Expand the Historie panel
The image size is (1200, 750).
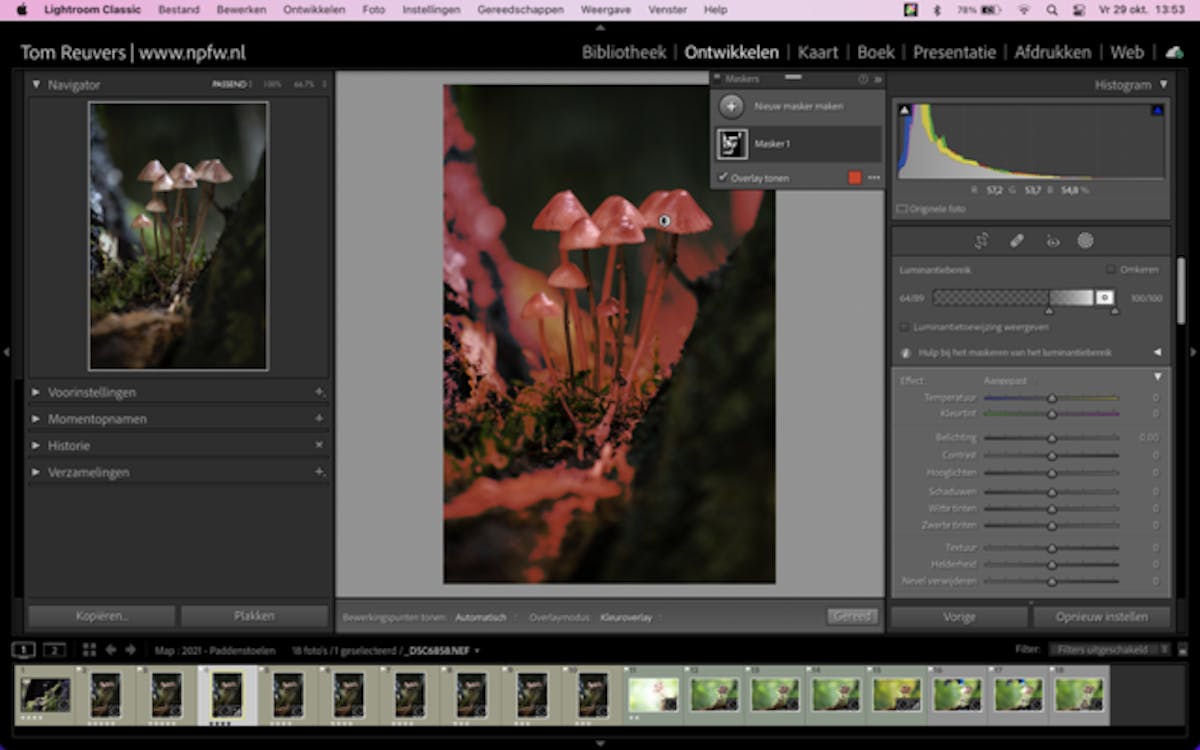point(36,445)
